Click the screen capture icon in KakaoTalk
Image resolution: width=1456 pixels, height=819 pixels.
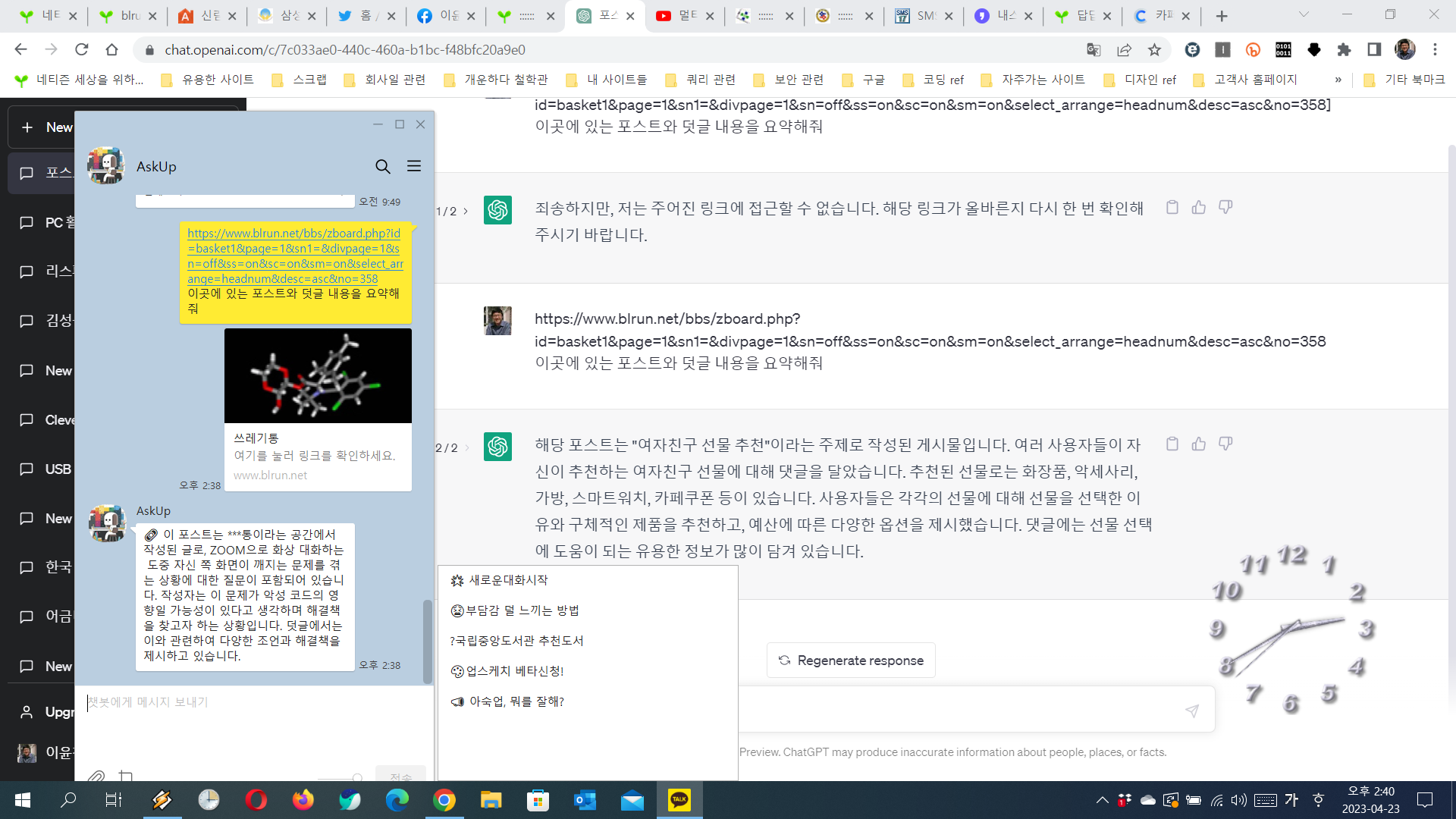(126, 776)
